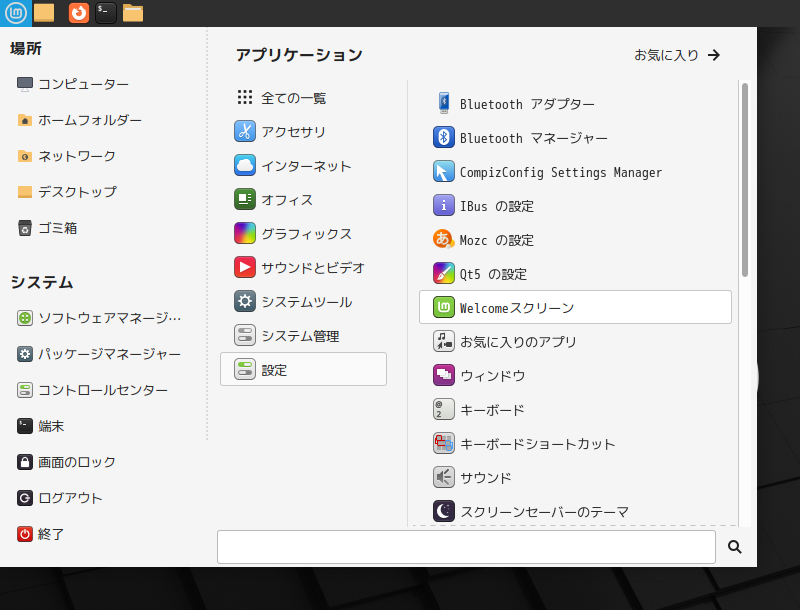Select サウンドとビデオ category
This screenshot has height=610, width=800.
(303, 267)
